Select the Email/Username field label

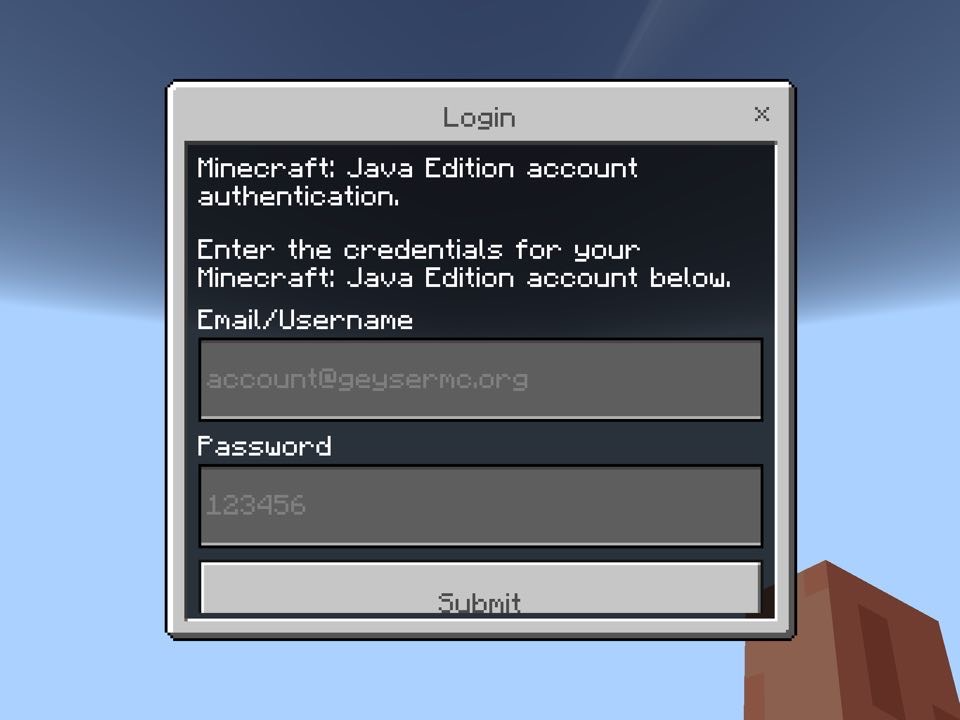[305, 320]
